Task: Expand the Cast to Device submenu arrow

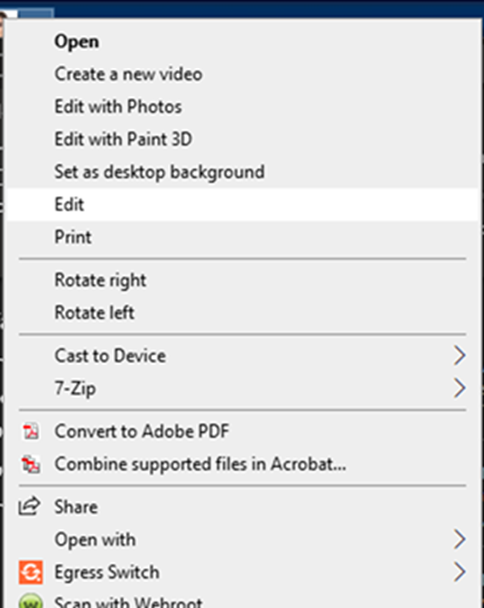Action: pyautogui.click(x=459, y=356)
